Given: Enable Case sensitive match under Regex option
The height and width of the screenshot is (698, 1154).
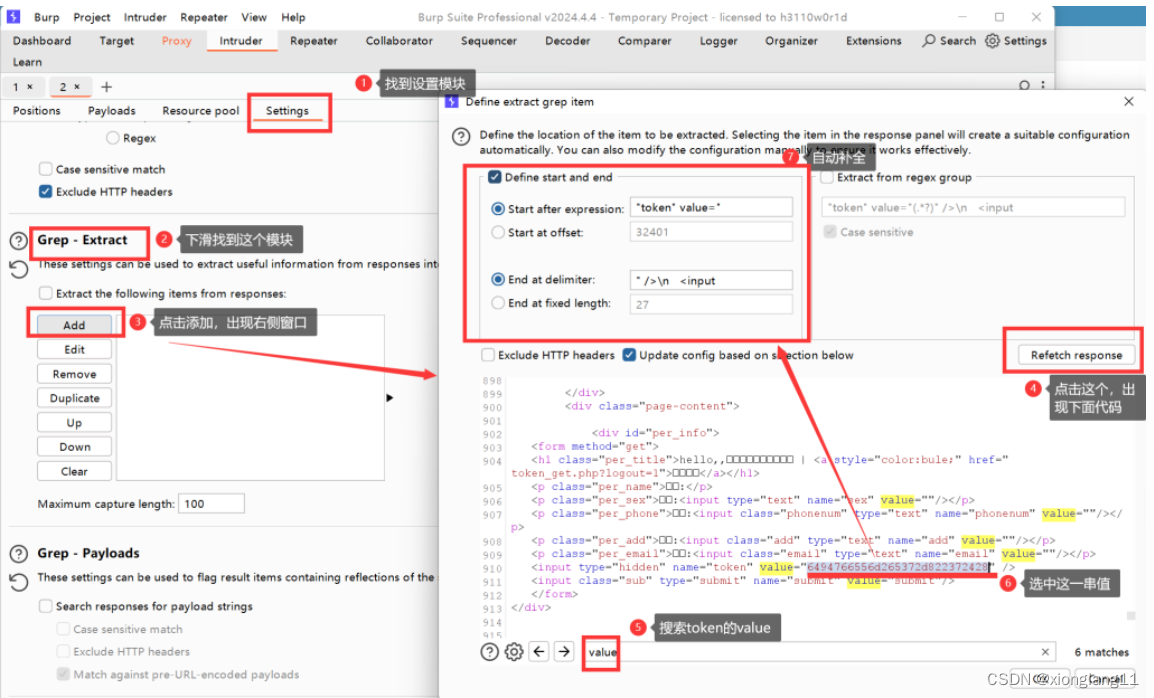Looking at the screenshot, I should [x=46, y=169].
